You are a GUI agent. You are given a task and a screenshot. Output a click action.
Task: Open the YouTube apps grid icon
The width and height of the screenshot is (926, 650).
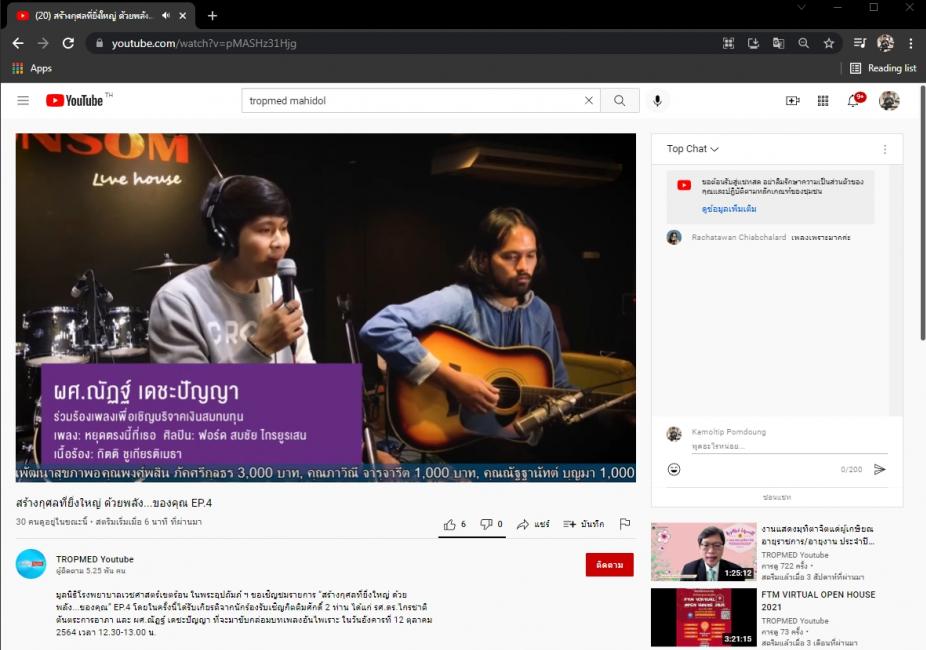tap(823, 100)
